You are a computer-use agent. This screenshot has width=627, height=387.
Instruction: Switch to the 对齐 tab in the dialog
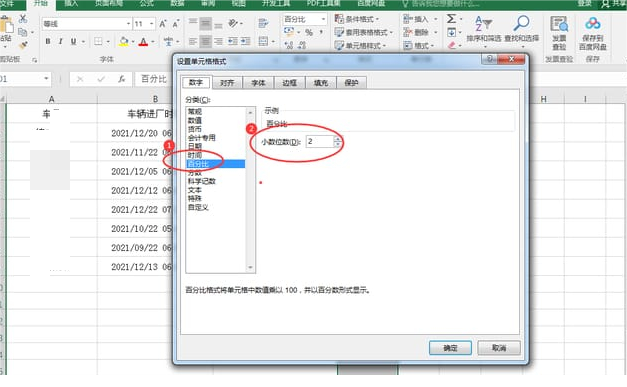tap(227, 83)
